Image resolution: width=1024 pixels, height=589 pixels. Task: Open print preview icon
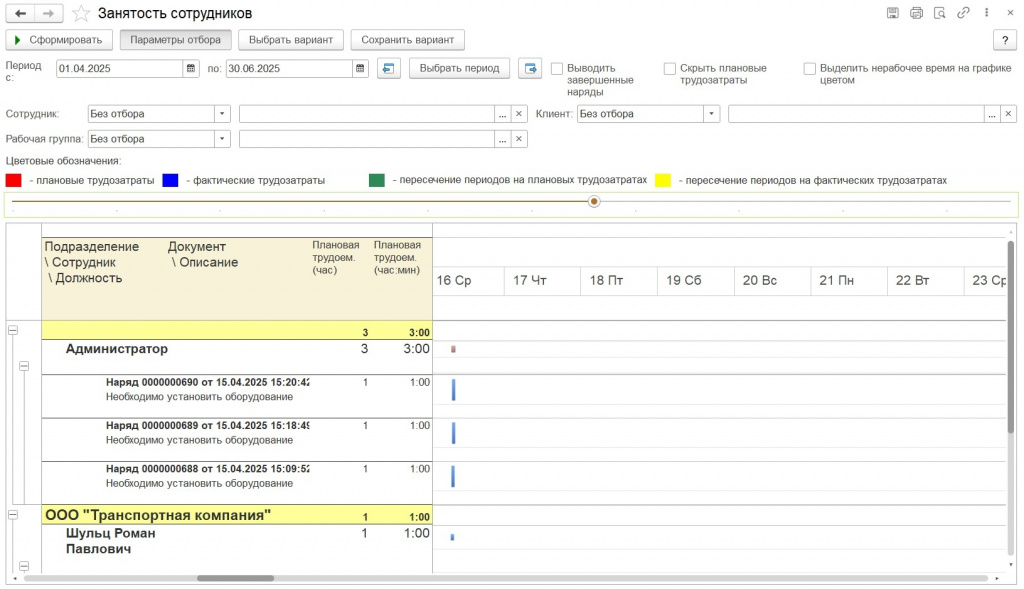[x=939, y=13]
